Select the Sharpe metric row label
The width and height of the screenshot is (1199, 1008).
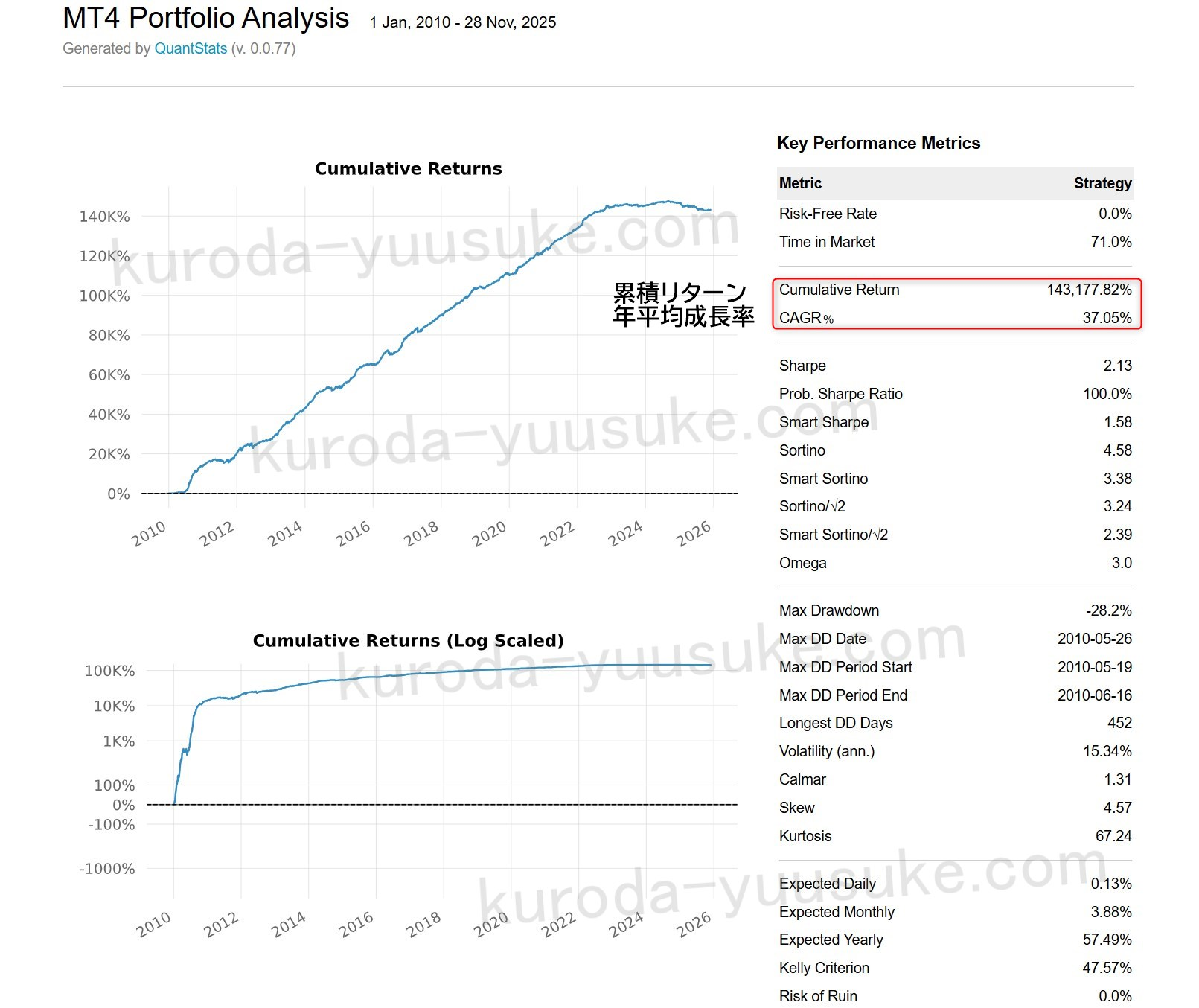802,366
